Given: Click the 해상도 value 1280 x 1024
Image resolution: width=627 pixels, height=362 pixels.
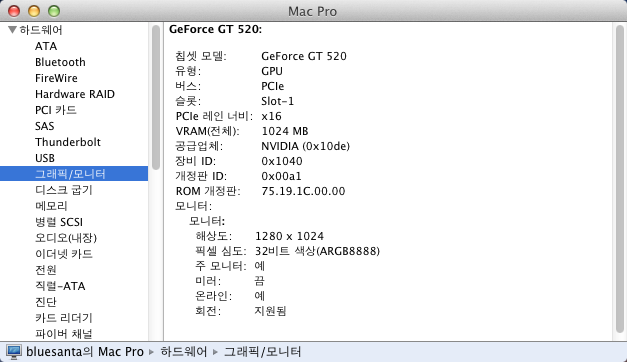Looking at the screenshot, I should pyautogui.click(x=290, y=236).
